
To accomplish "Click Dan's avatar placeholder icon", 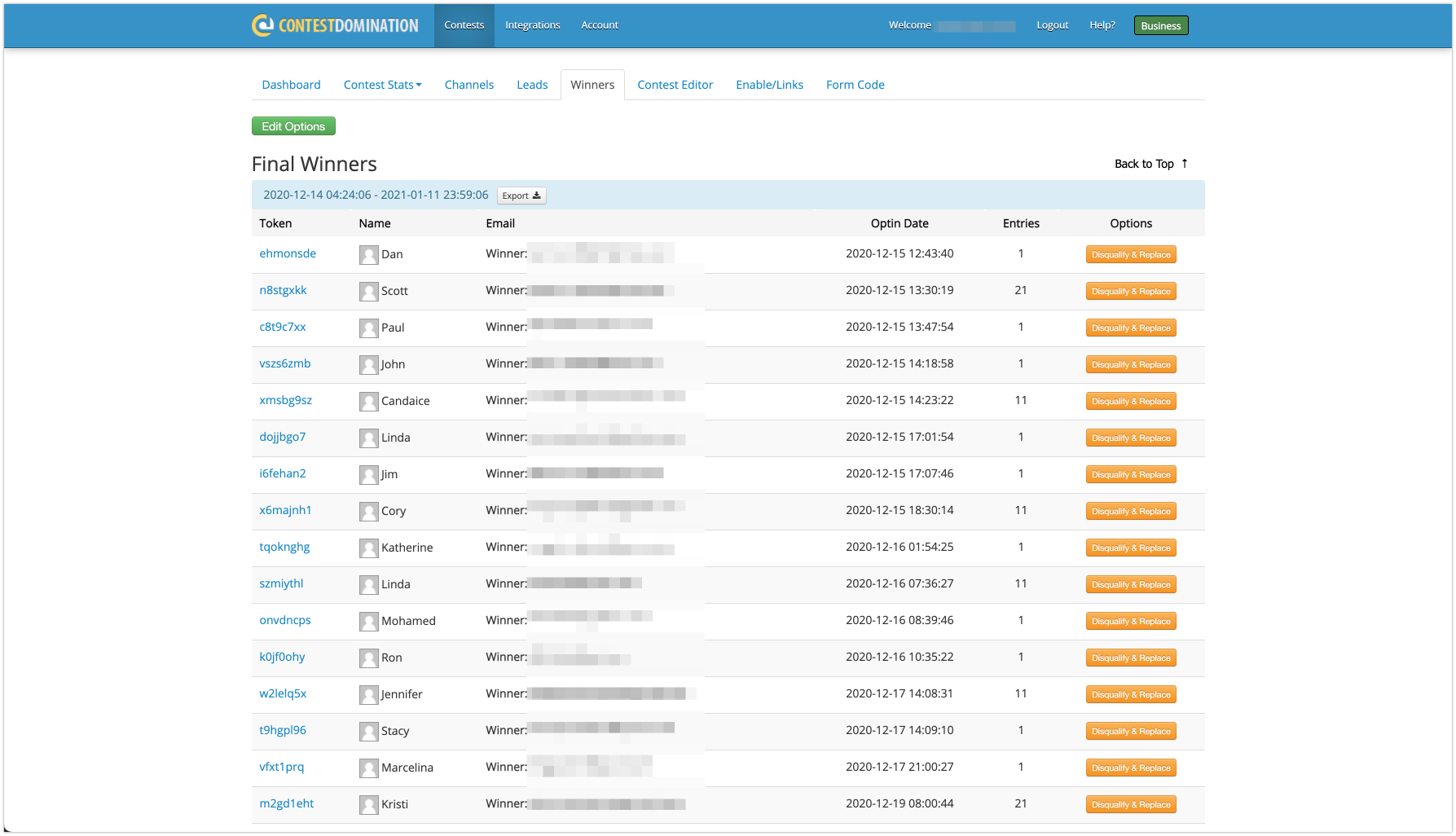I will pyautogui.click(x=368, y=254).
